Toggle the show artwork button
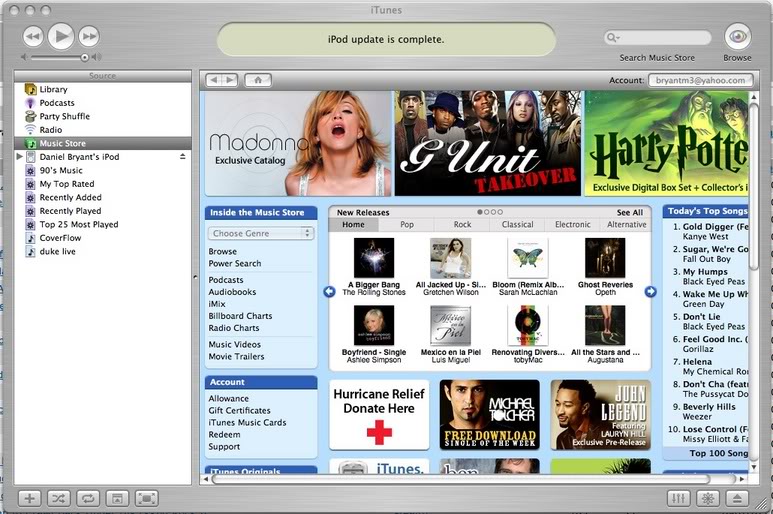 (117, 498)
